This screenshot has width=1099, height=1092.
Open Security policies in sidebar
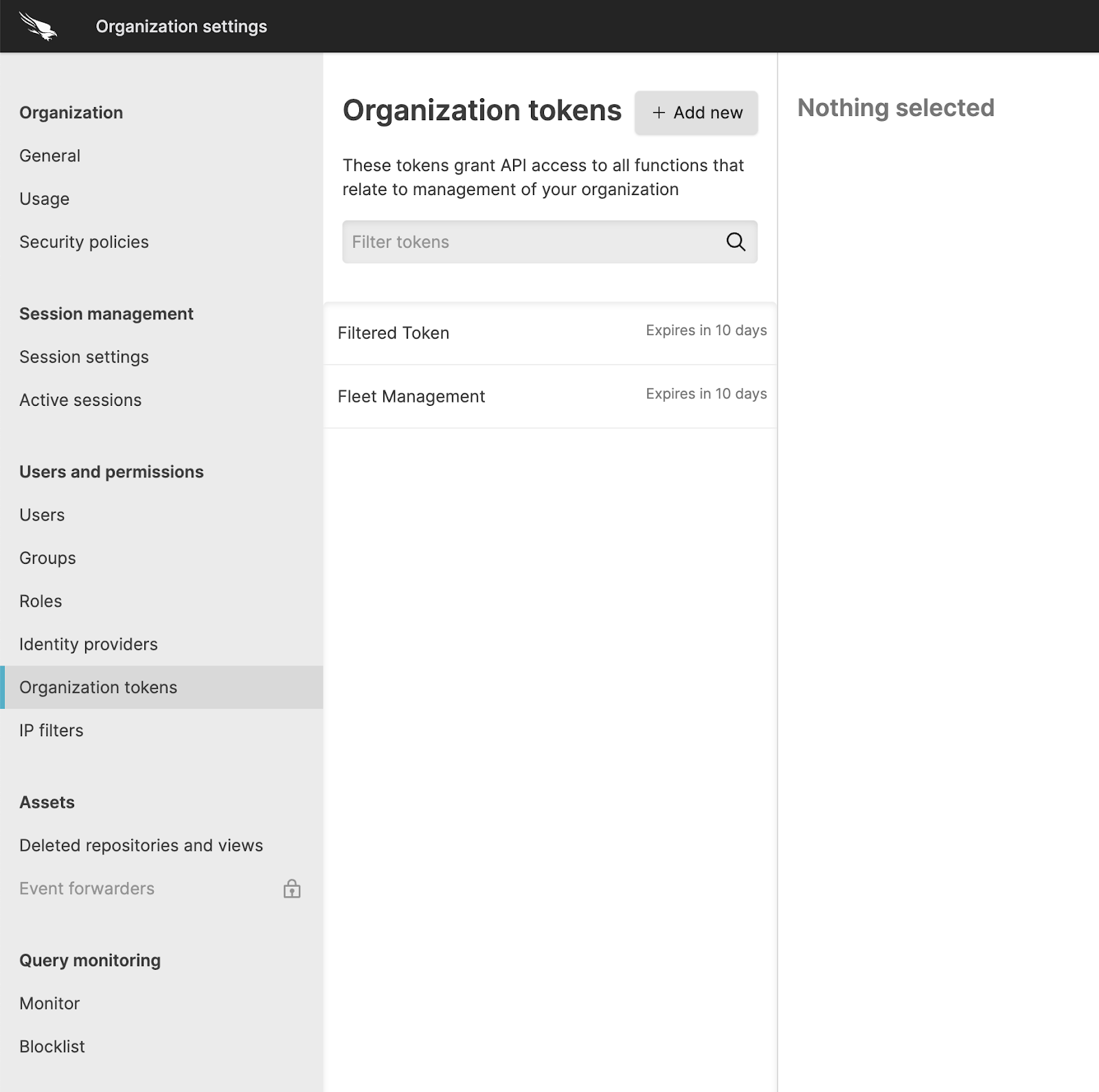tap(84, 242)
